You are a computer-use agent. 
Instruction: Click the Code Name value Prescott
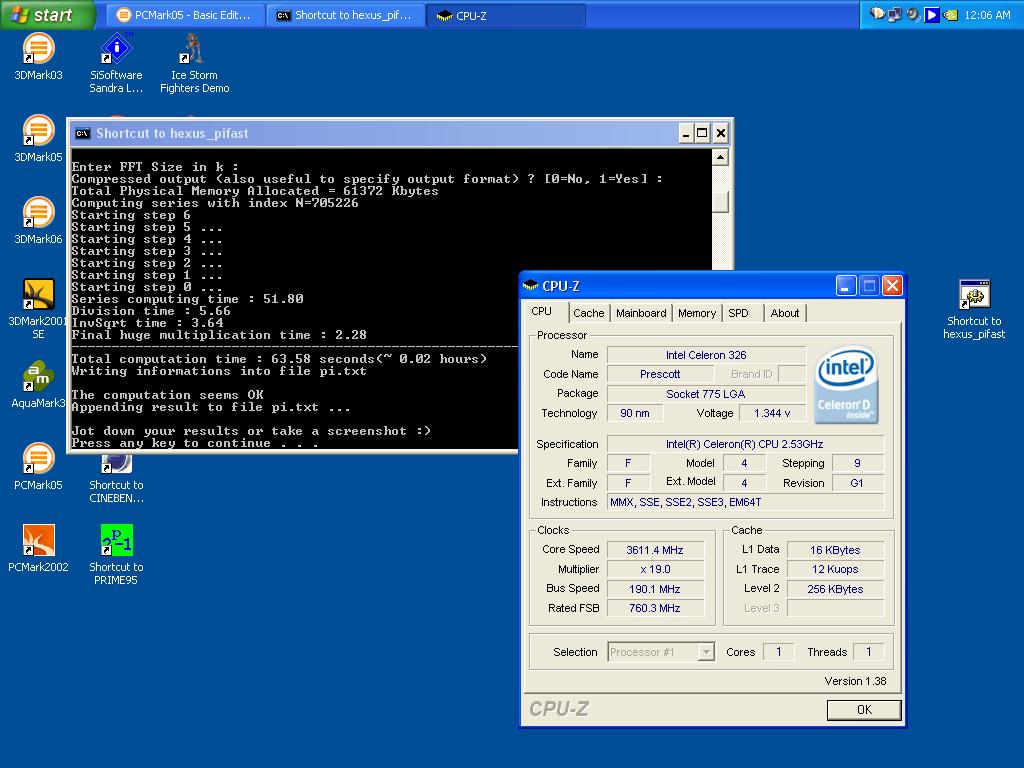[660, 374]
